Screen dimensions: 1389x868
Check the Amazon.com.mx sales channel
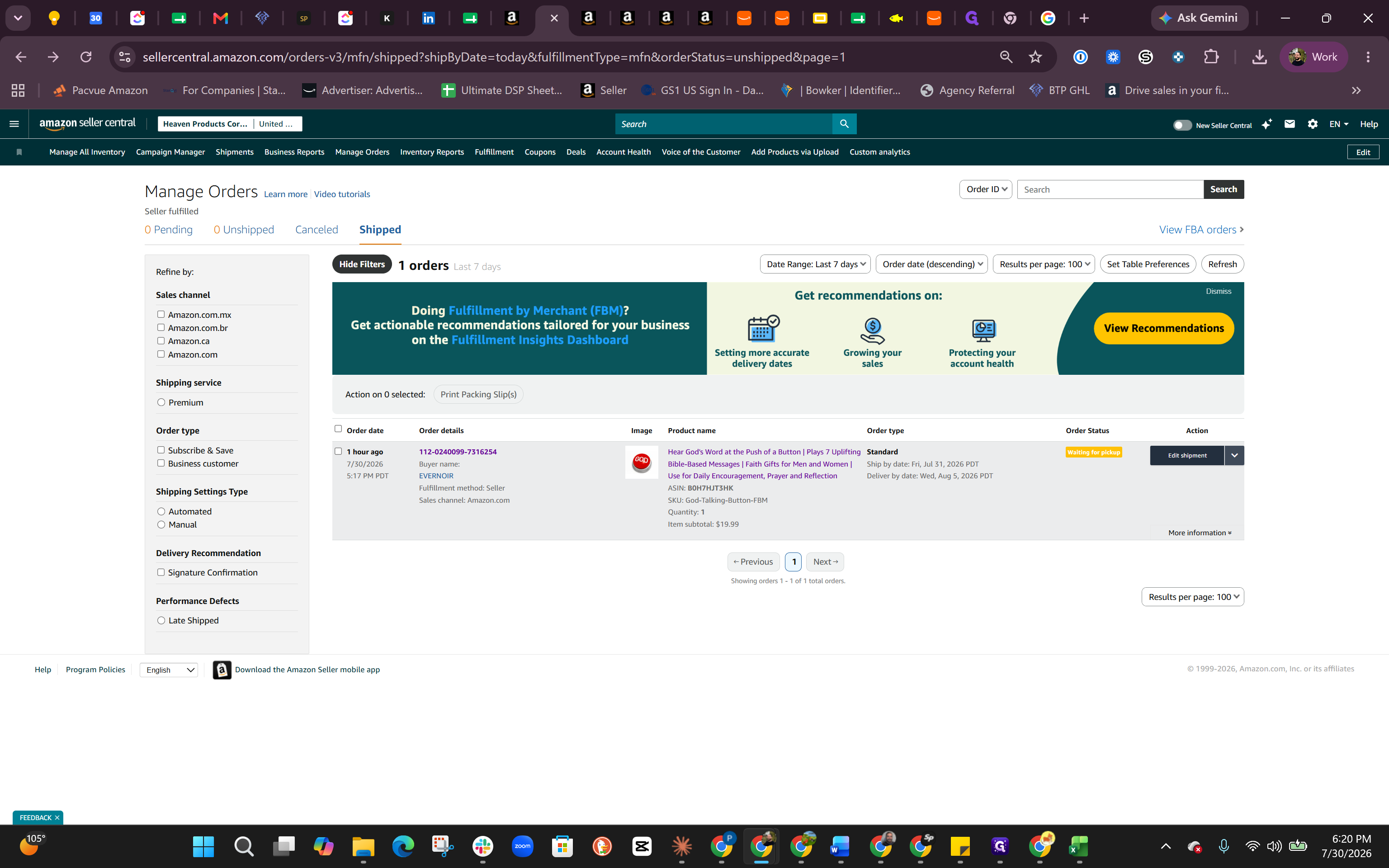pyautogui.click(x=161, y=315)
